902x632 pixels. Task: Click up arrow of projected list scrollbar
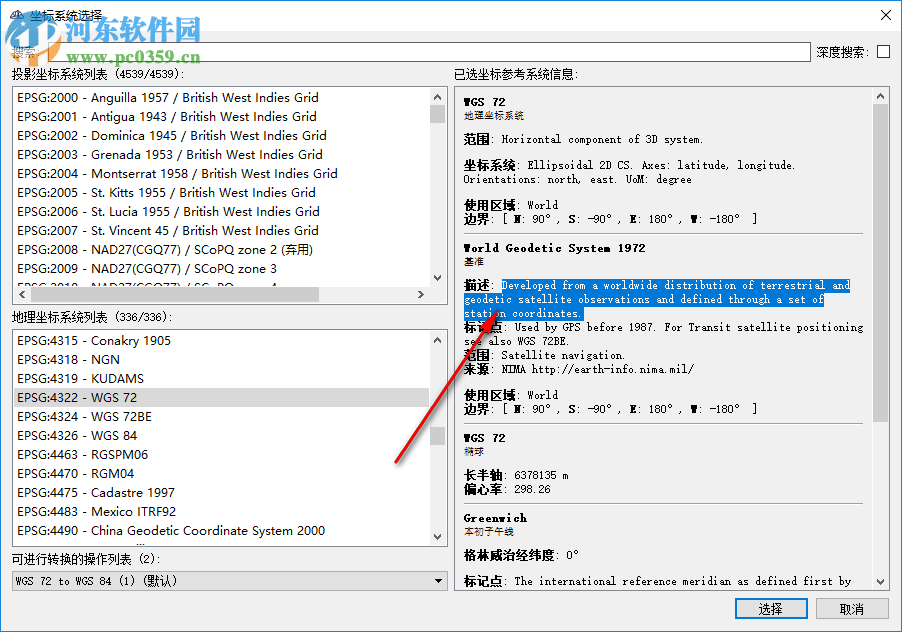click(437, 97)
